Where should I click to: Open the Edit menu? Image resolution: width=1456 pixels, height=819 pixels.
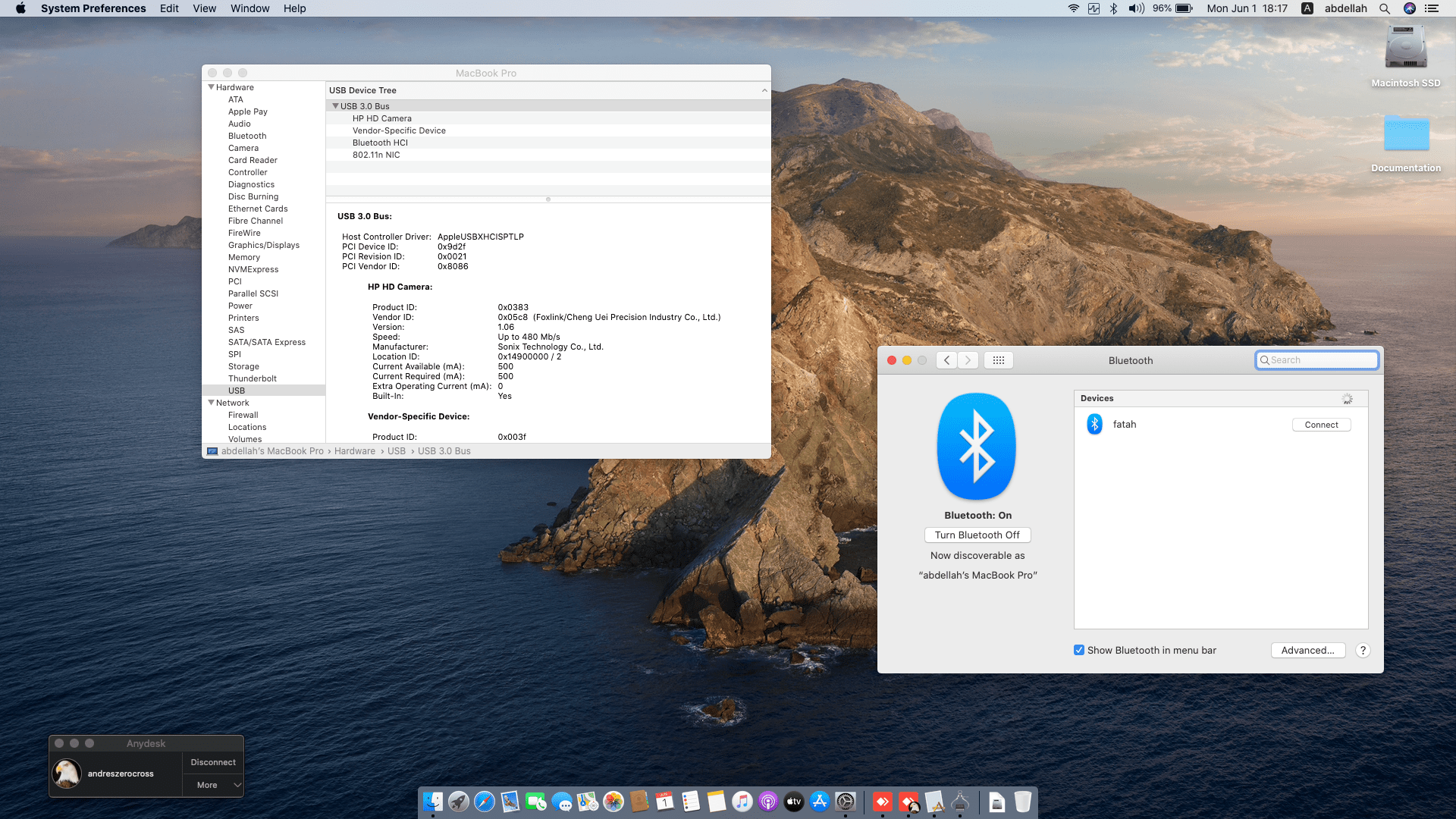coord(169,8)
